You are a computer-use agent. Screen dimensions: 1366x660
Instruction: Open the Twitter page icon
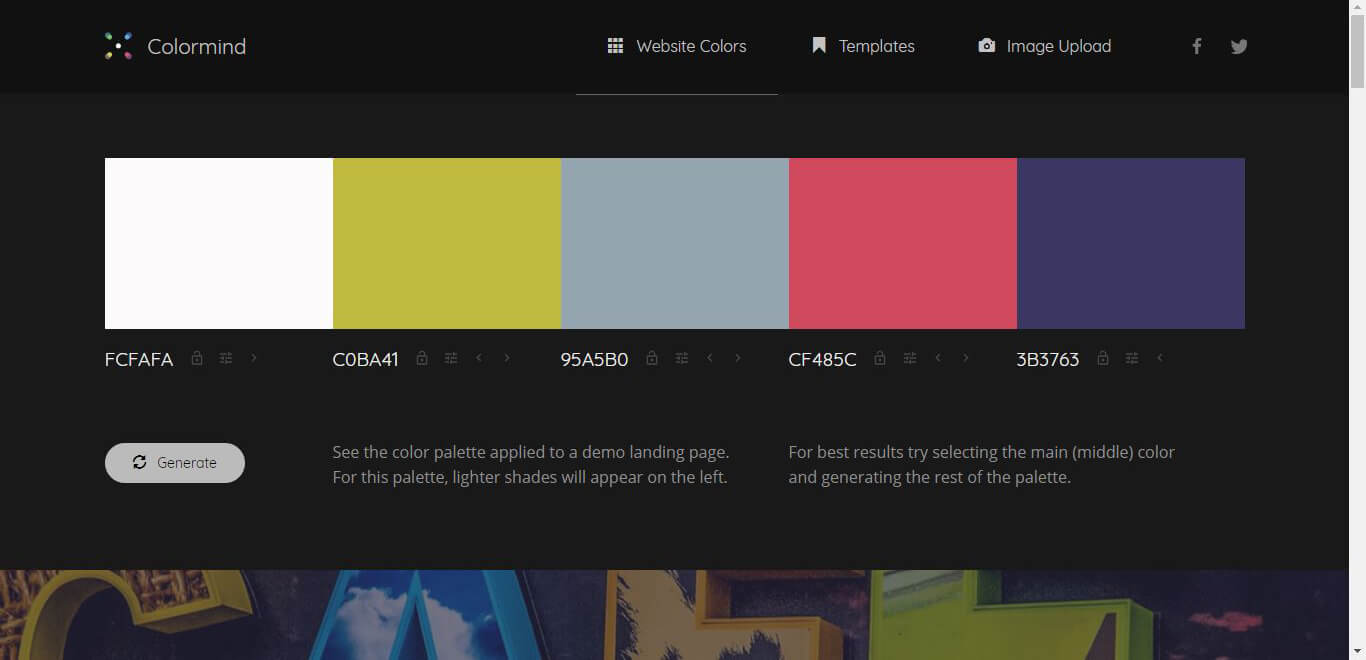click(1239, 46)
